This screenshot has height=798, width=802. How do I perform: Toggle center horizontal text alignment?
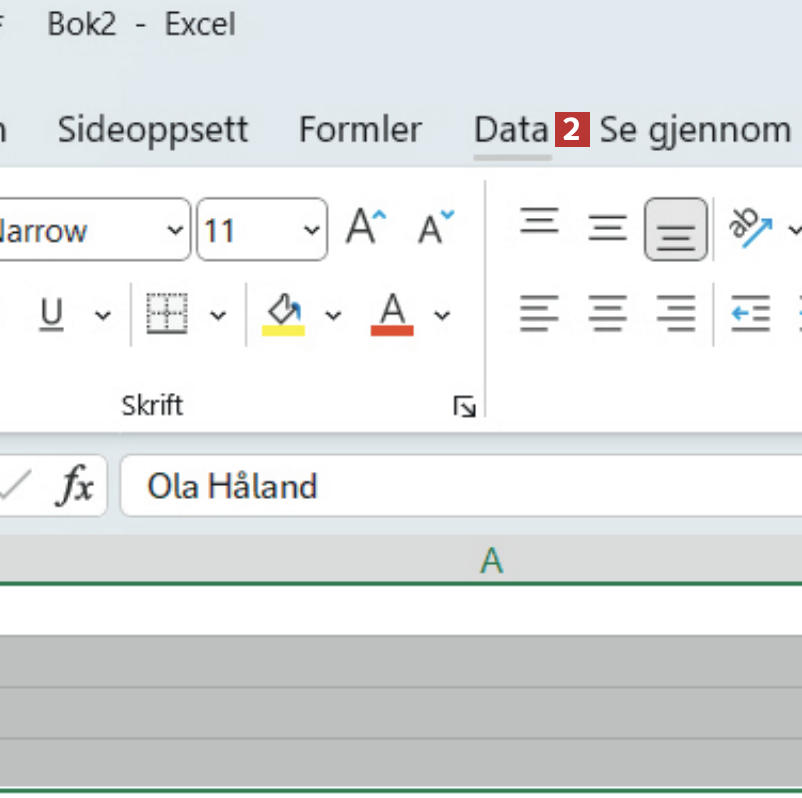coord(607,314)
